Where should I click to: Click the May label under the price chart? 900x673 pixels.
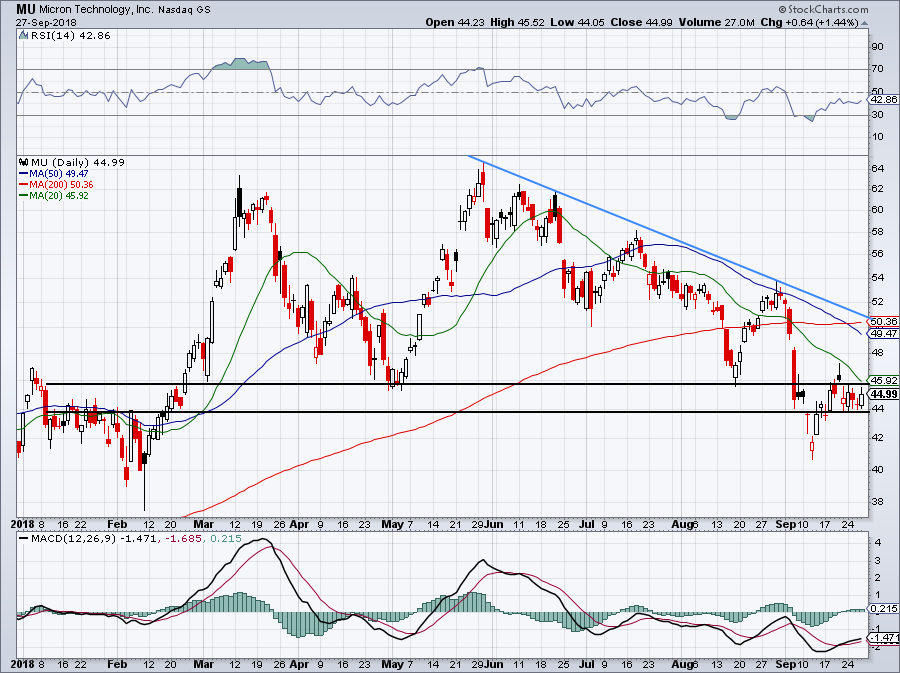(x=393, y=524)
